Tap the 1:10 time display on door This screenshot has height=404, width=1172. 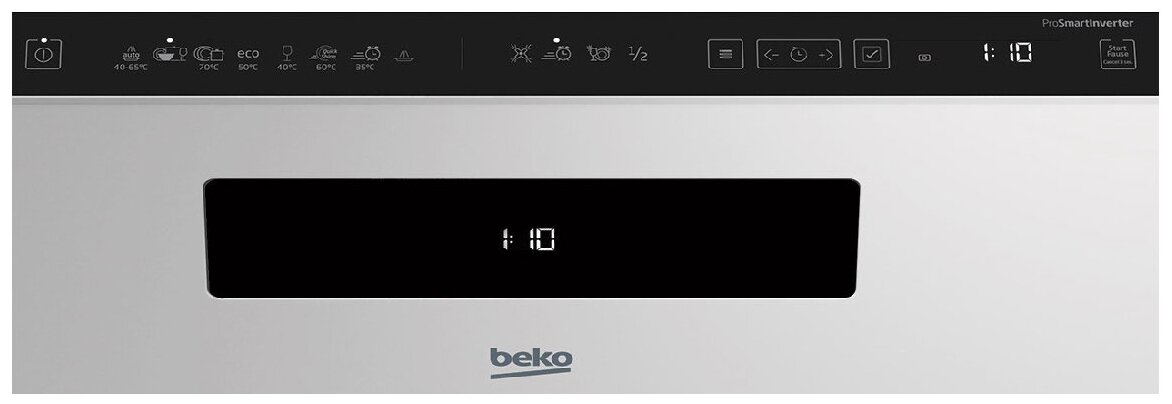click(528, 239)
